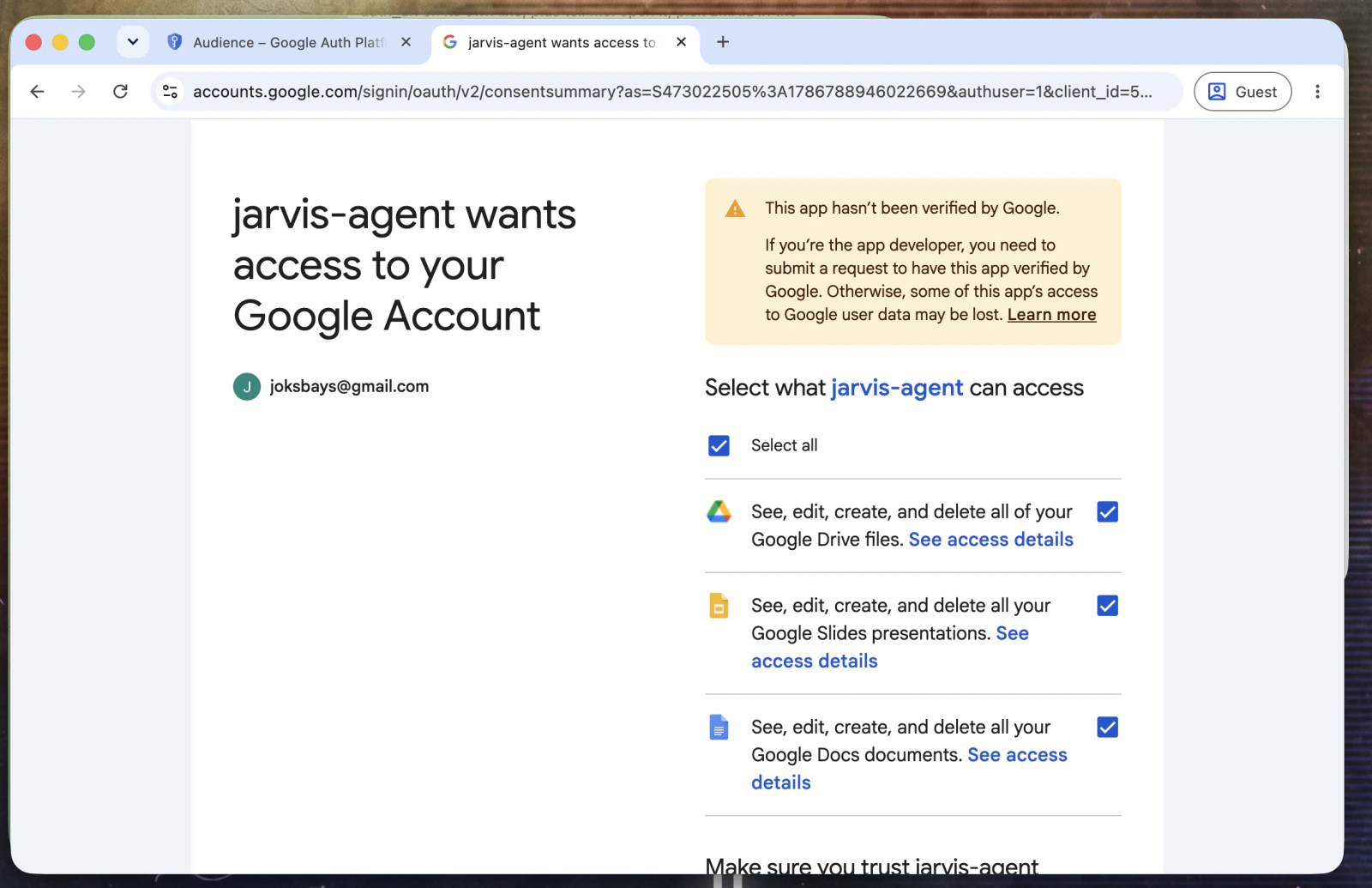Open the Chrome three-dot menu
This screenshot has width=1372, height=888.
[x=1317, y=92]
